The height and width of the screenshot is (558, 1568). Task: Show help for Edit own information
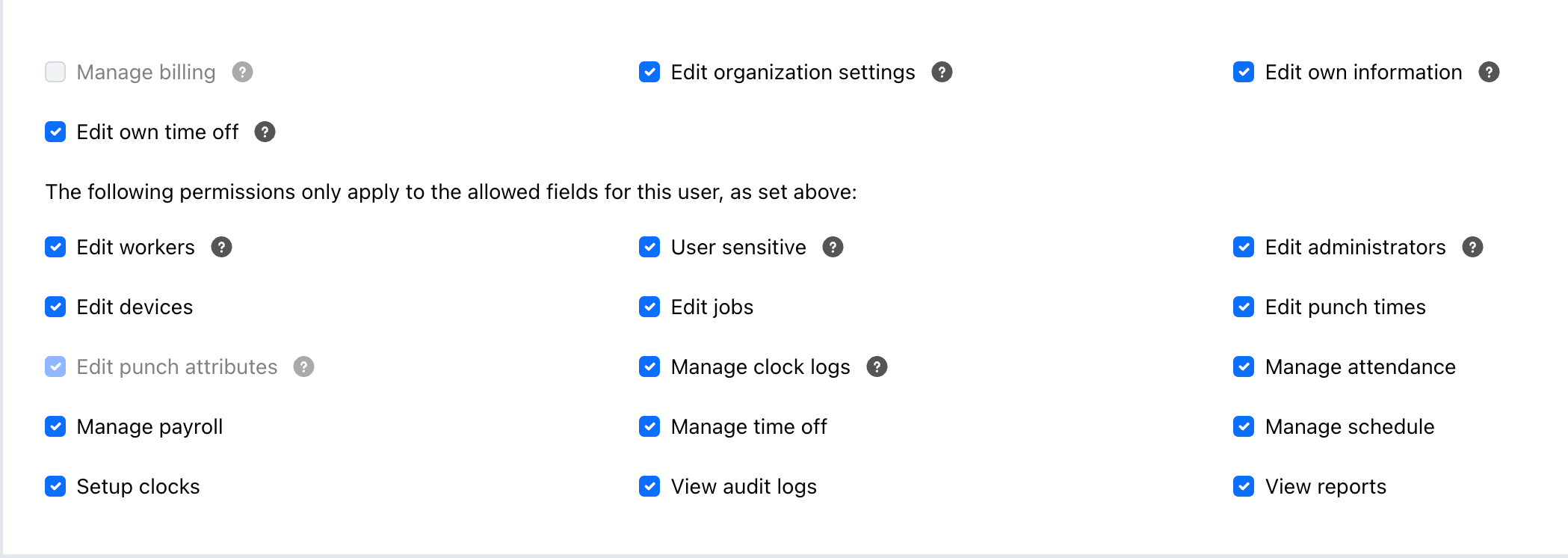(x=1489, y=72)
